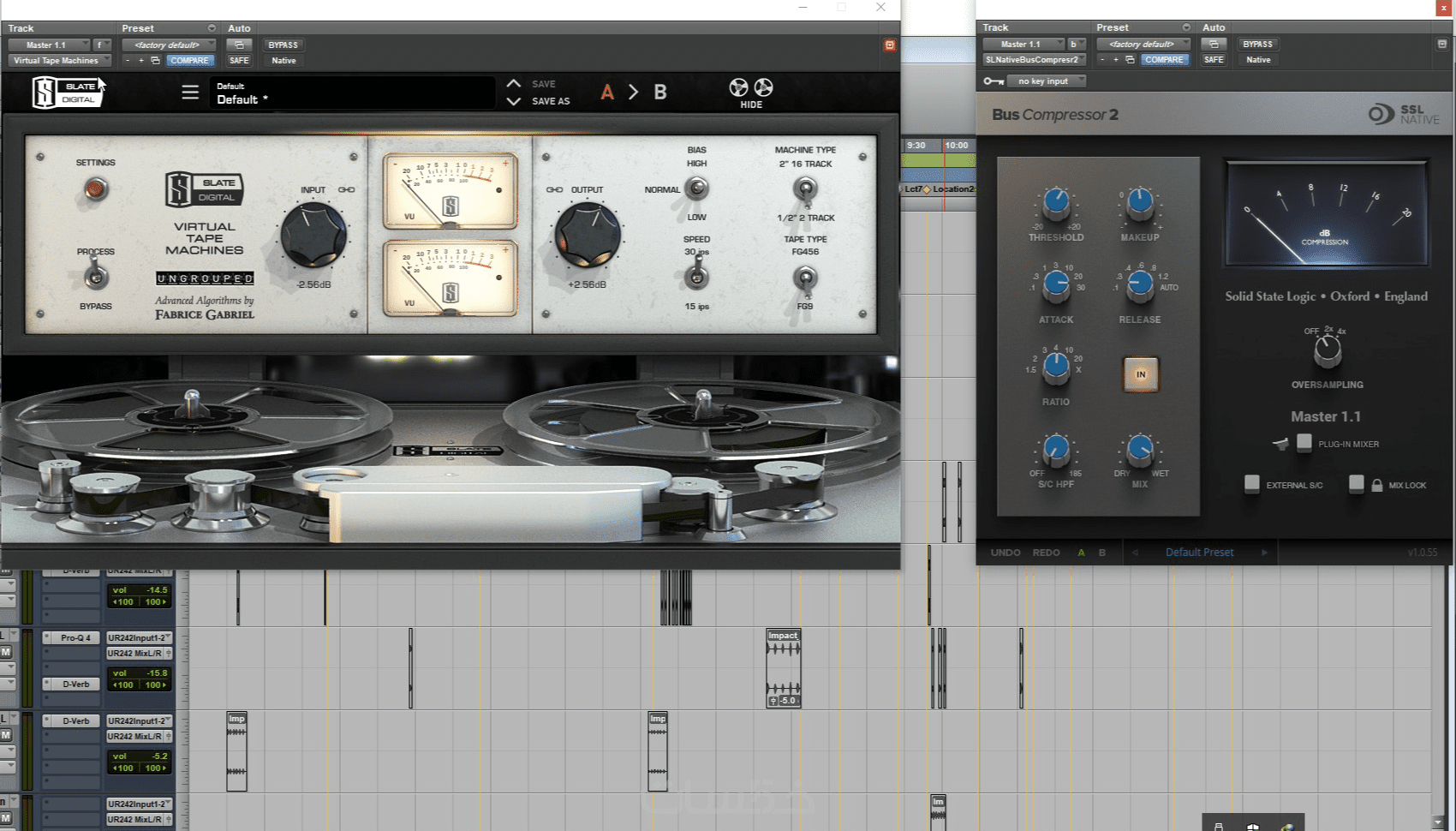Image resolution: width=1456 pixels, height=831 pixels.
Task: Click the compressor RATIO knob
Action: tap(1056, 368)
